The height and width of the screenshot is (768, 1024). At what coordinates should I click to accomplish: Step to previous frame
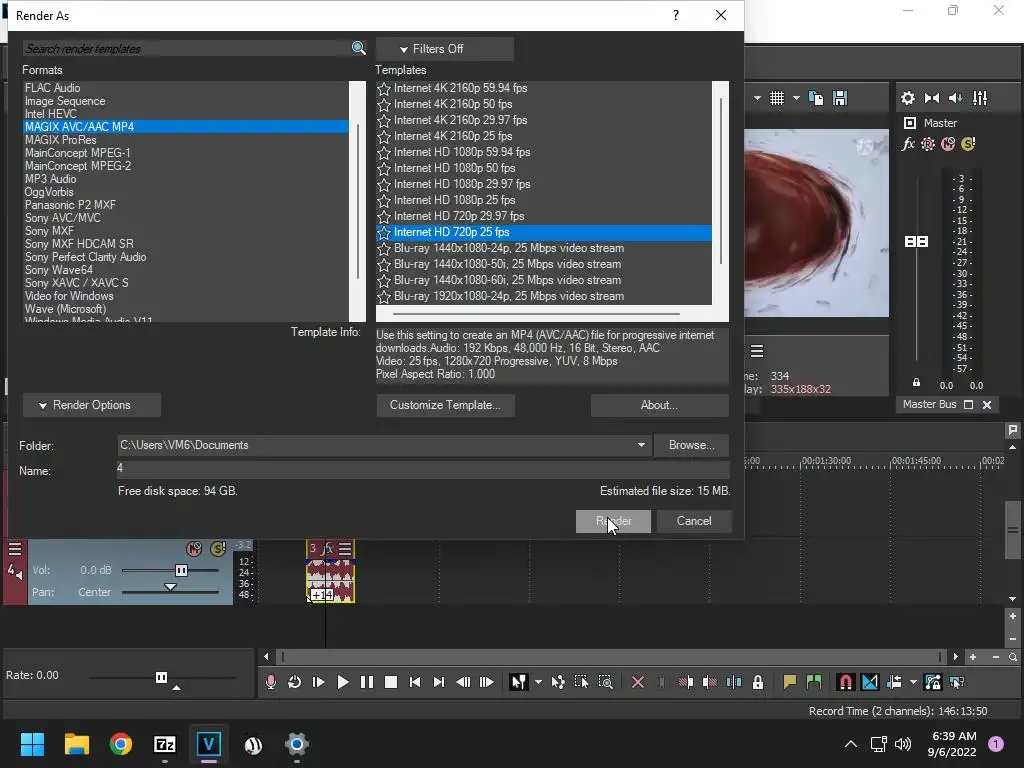tap(463, 682)
